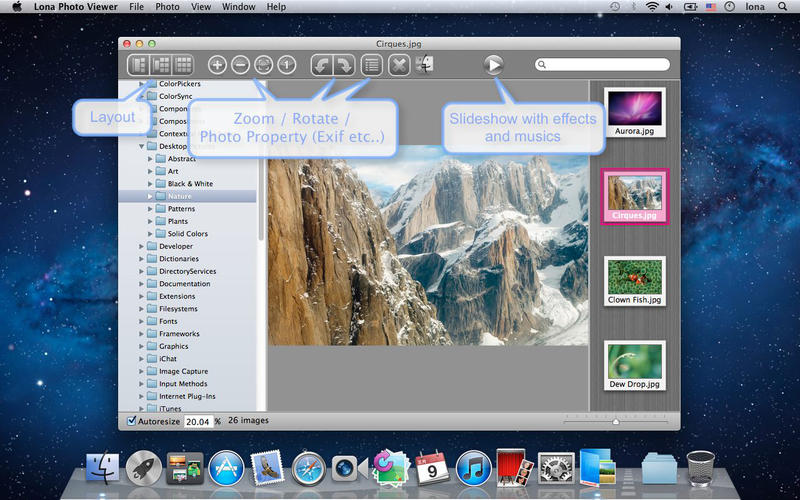Rotate photo right with the clockwise arrow
This screenshot has width=800, height=500.
[344, 65]
